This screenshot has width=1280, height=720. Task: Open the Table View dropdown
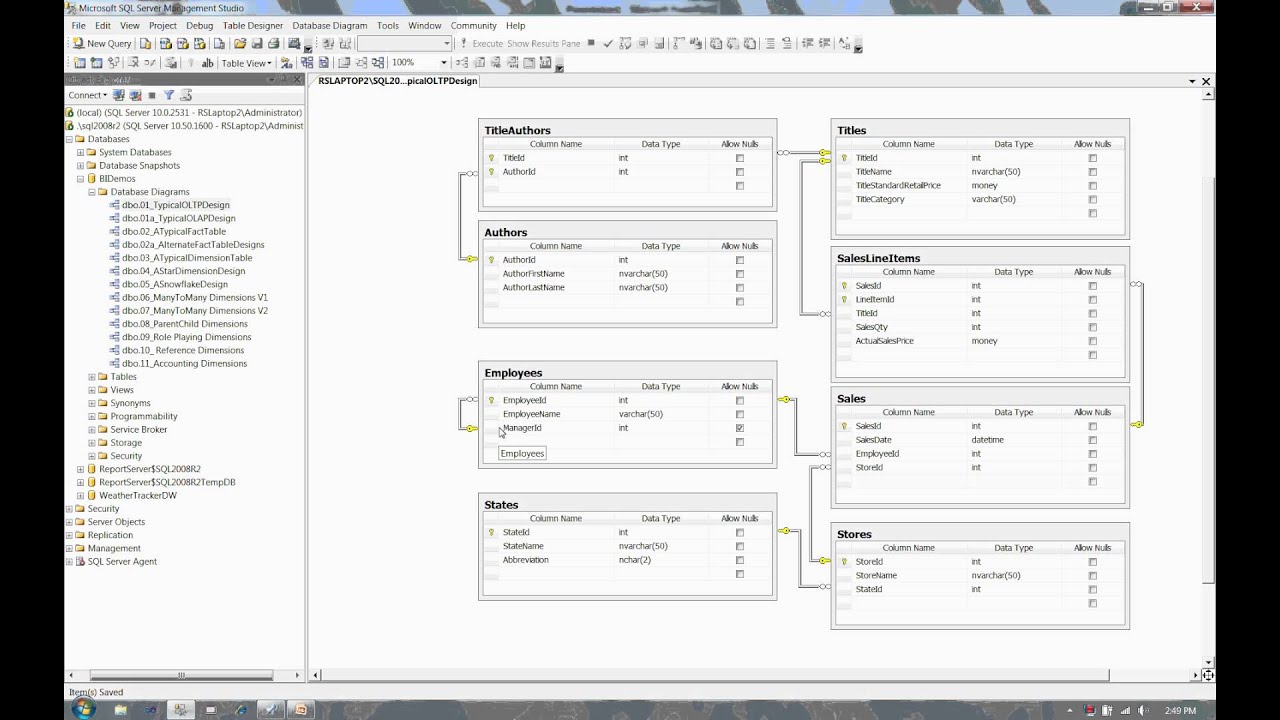point(245,63)
